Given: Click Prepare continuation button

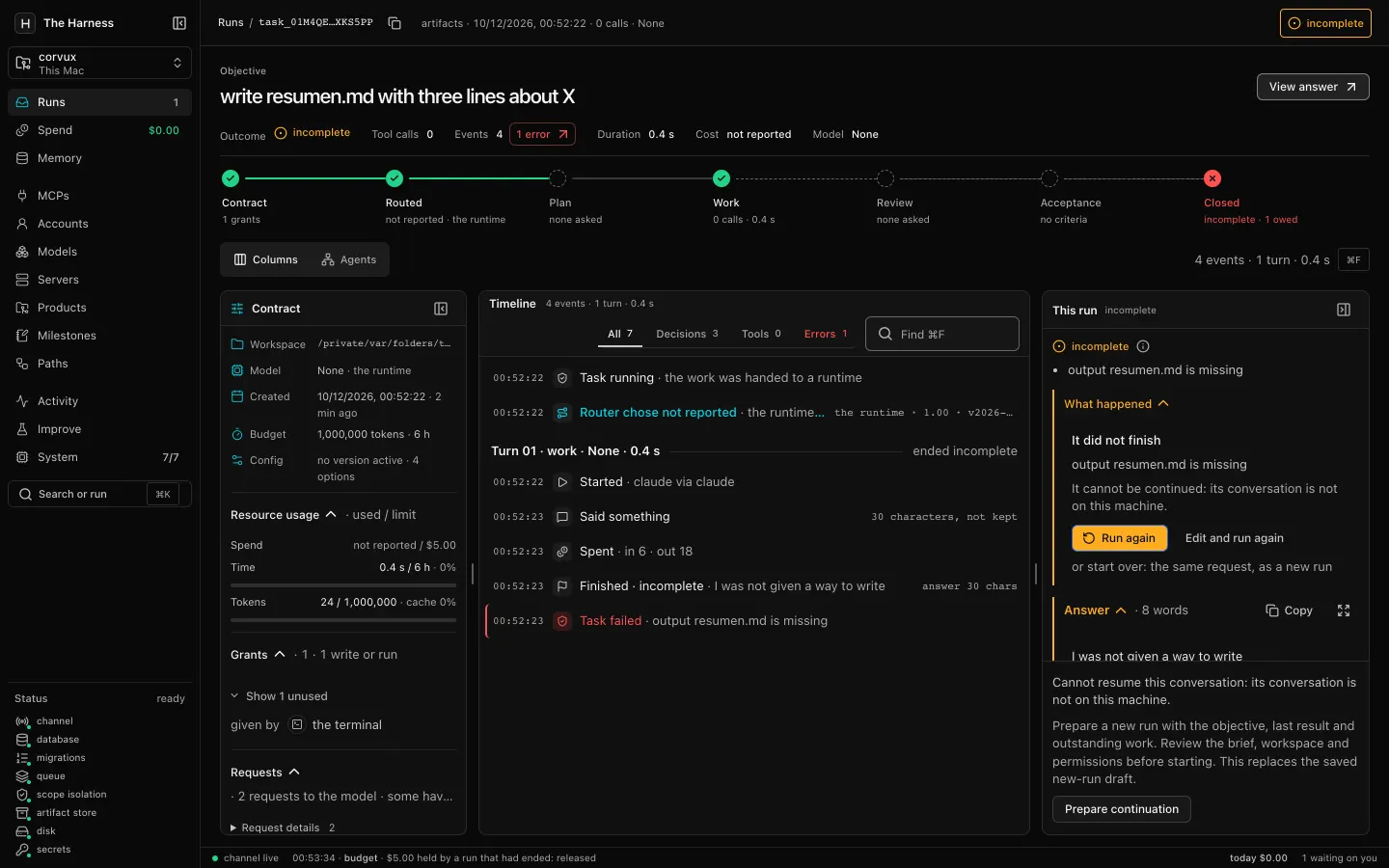Looking at the screenshot, I should (x=1122, y=809).
